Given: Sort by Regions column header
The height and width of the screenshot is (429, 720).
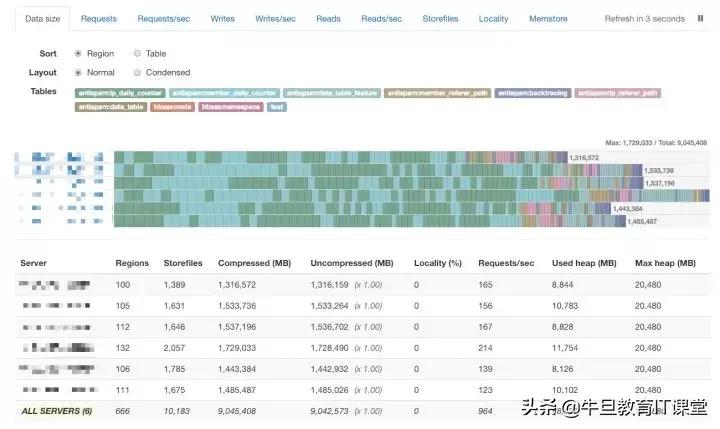Looking at the screenshot, I should click(x=132, y=263).
